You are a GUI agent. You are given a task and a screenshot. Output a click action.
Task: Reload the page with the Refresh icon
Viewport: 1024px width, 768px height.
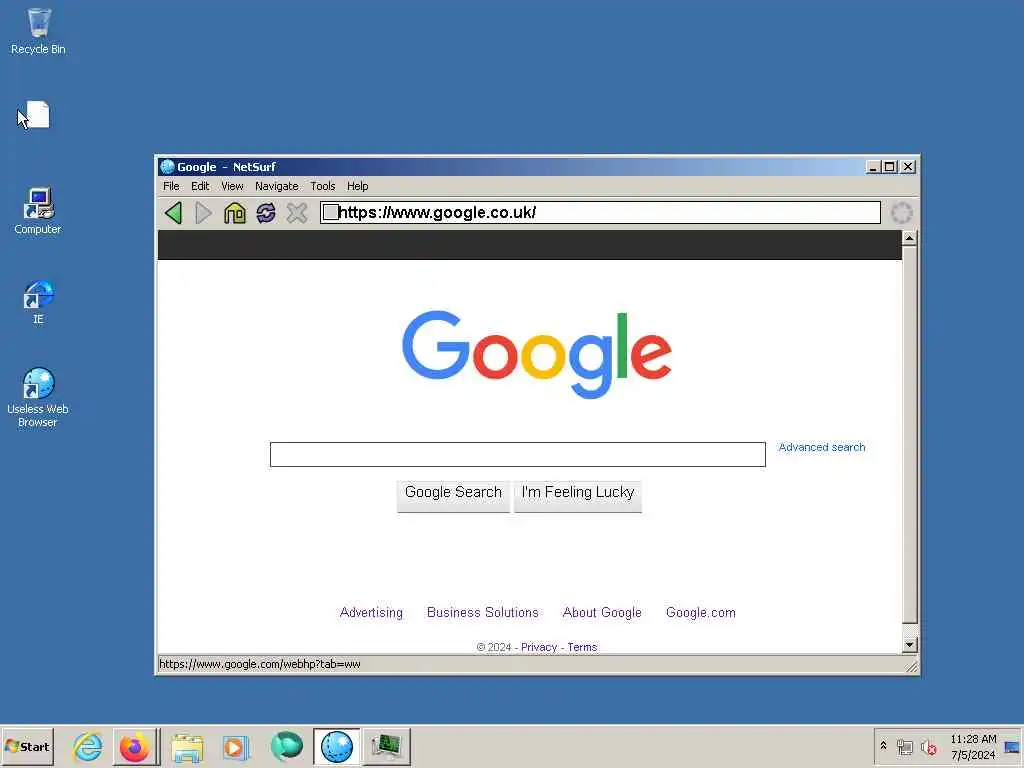point(266,213)
